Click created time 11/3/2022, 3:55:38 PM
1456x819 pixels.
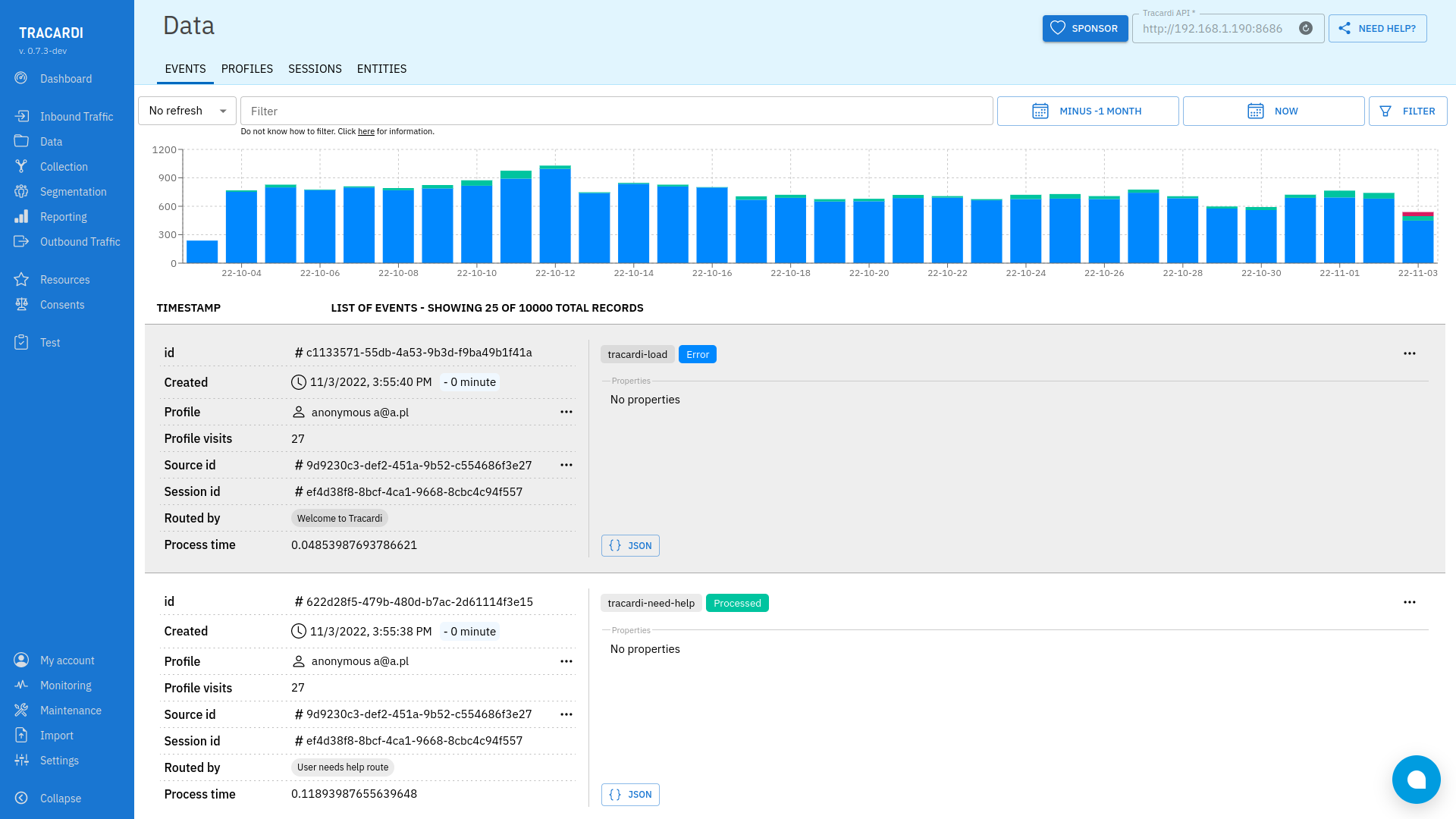[x=371, y=631]
